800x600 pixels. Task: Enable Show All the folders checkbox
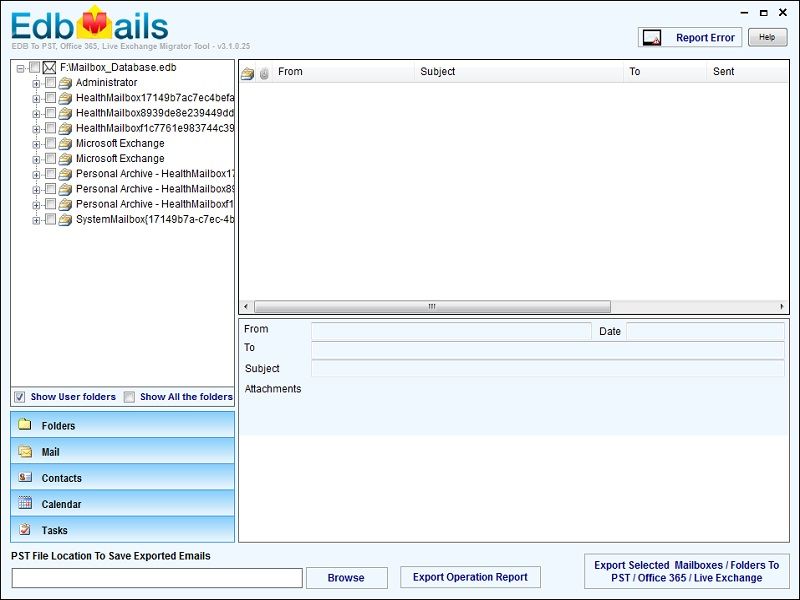click(130, 397)
